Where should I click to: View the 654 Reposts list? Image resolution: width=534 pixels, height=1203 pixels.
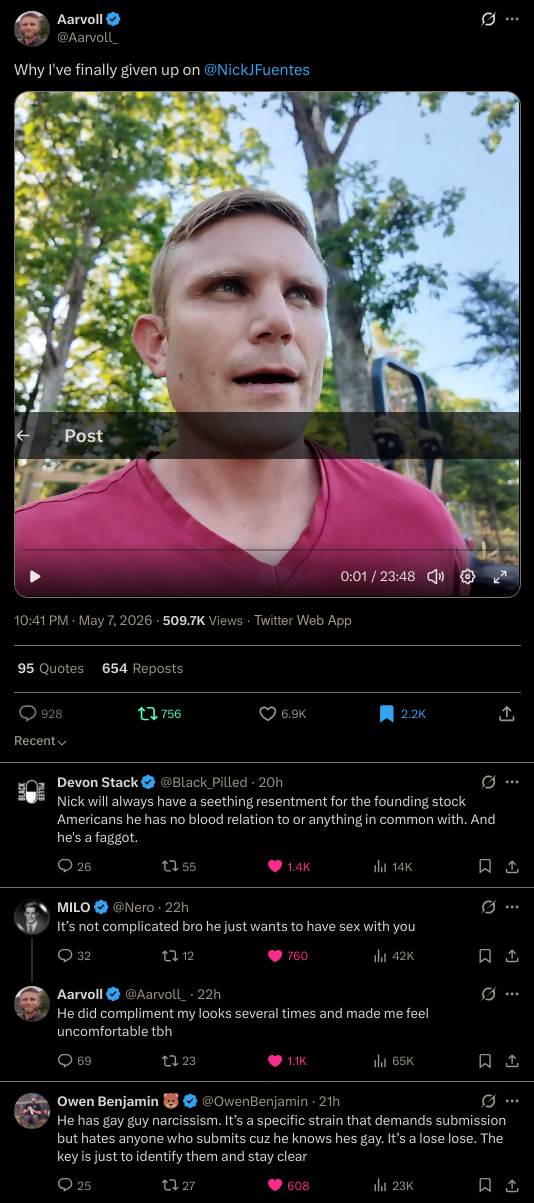tap(143, 668)
